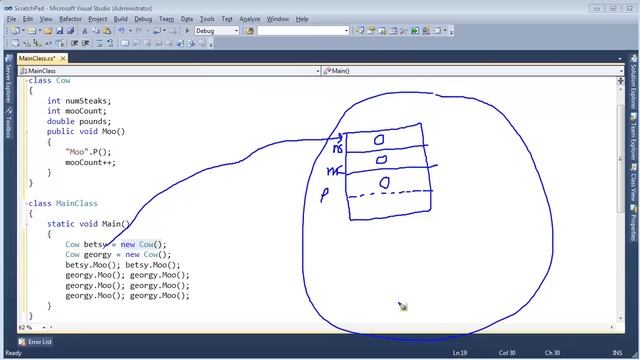The image size is (640, 360).
Task: Open the View menu
Action: click(x=46, y=19)
